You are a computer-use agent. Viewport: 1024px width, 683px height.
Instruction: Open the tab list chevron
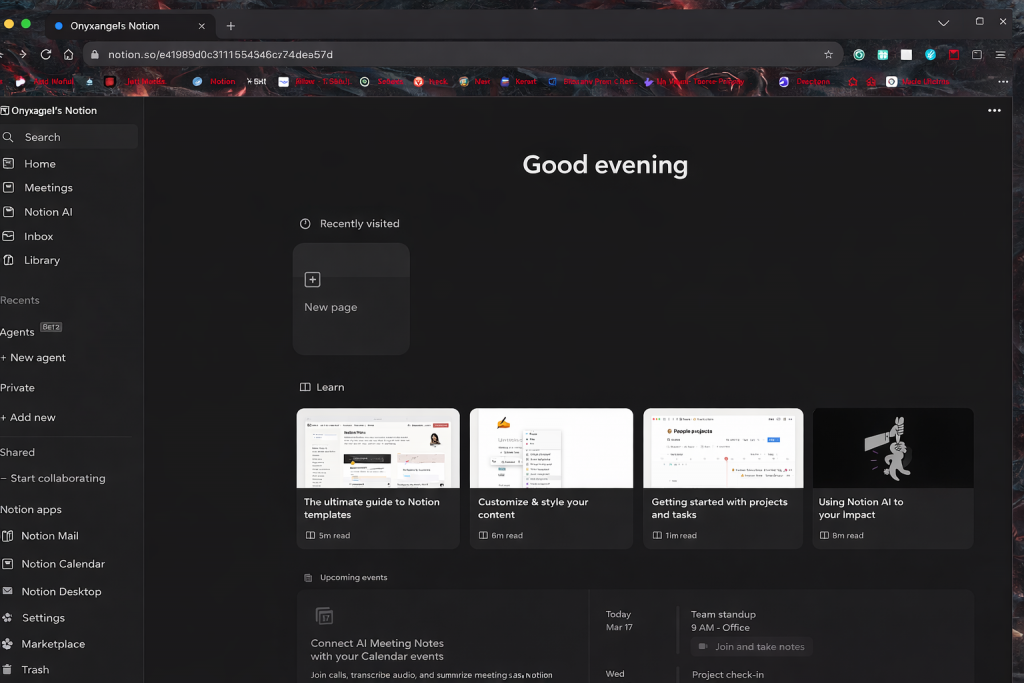pyautogui.click(x=944, y=23)
